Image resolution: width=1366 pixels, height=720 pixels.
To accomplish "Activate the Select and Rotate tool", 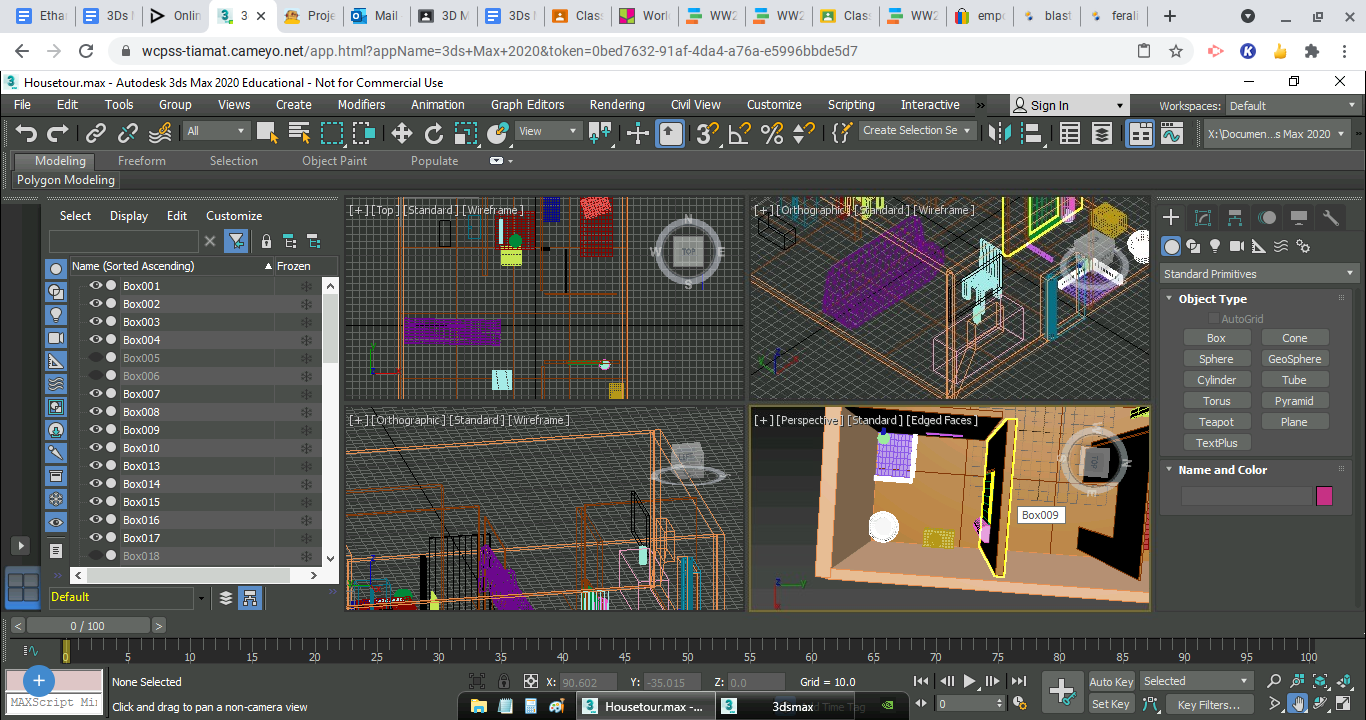I will point(434,133).
